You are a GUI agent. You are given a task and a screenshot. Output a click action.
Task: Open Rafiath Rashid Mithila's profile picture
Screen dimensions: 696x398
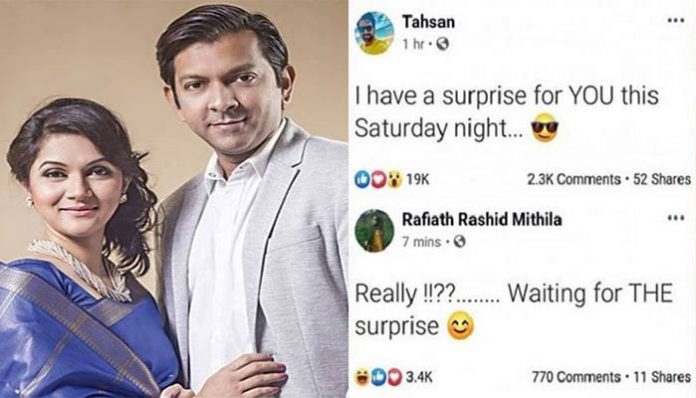(375, 231)
